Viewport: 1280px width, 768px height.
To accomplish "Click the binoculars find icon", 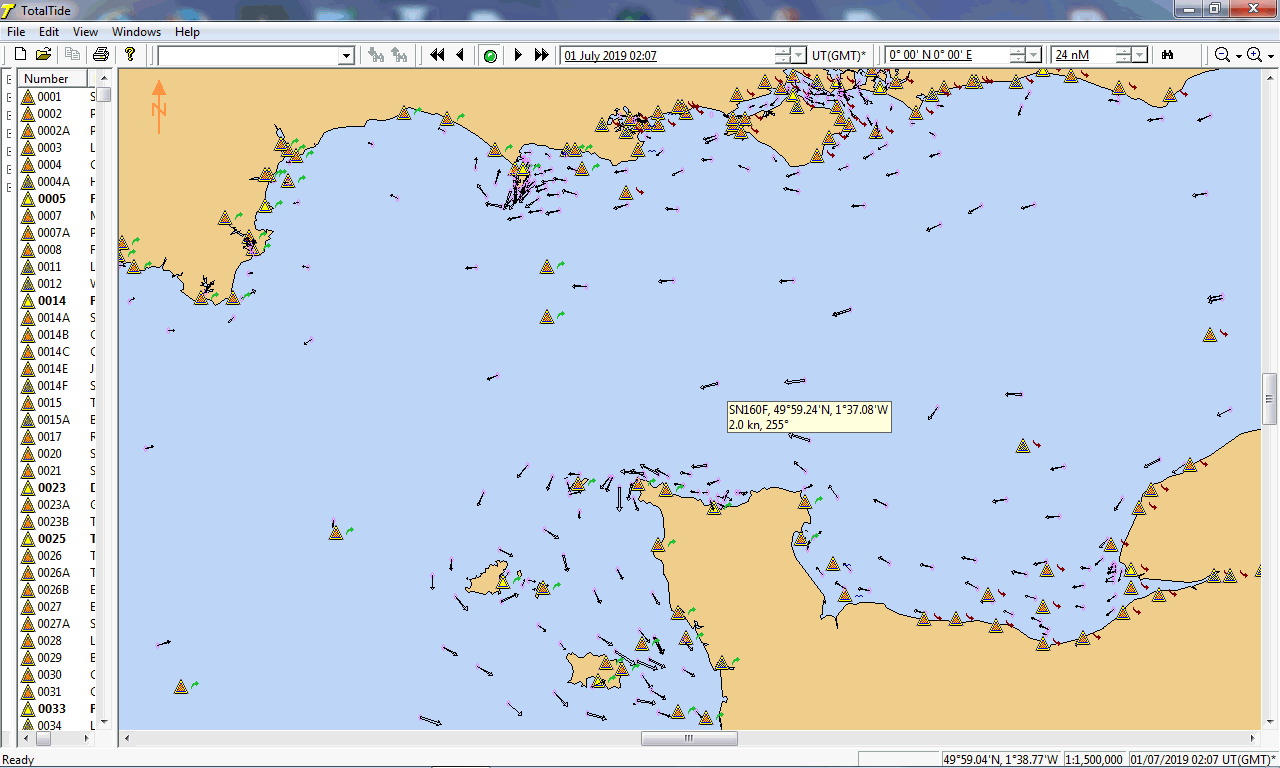I will tap(1167, 55).
